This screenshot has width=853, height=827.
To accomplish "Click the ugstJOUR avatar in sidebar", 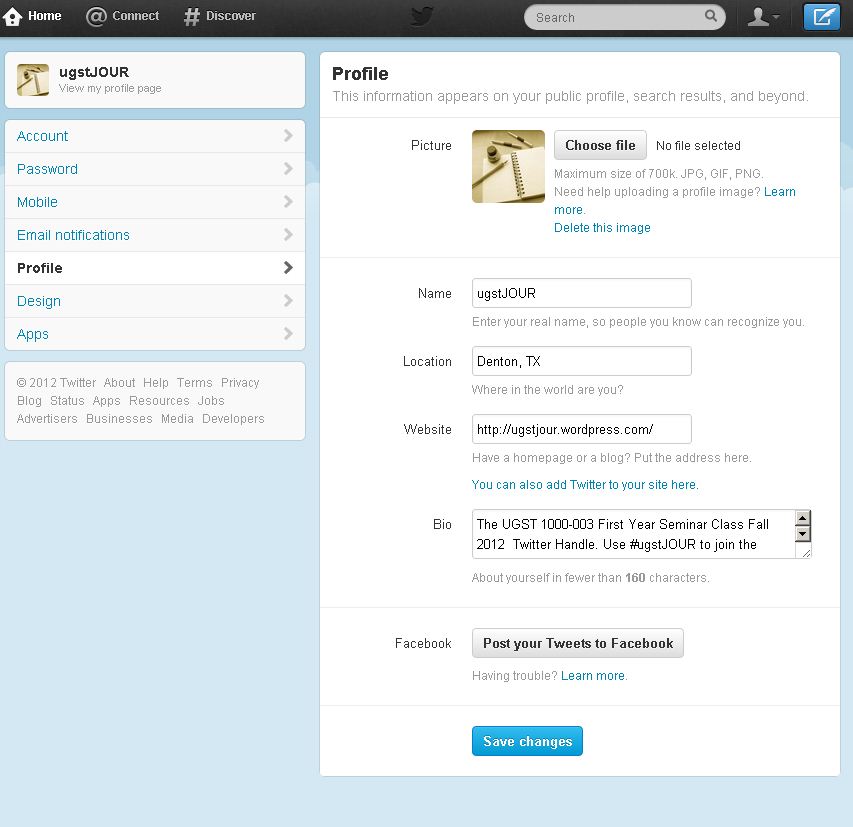I will 33,80.
